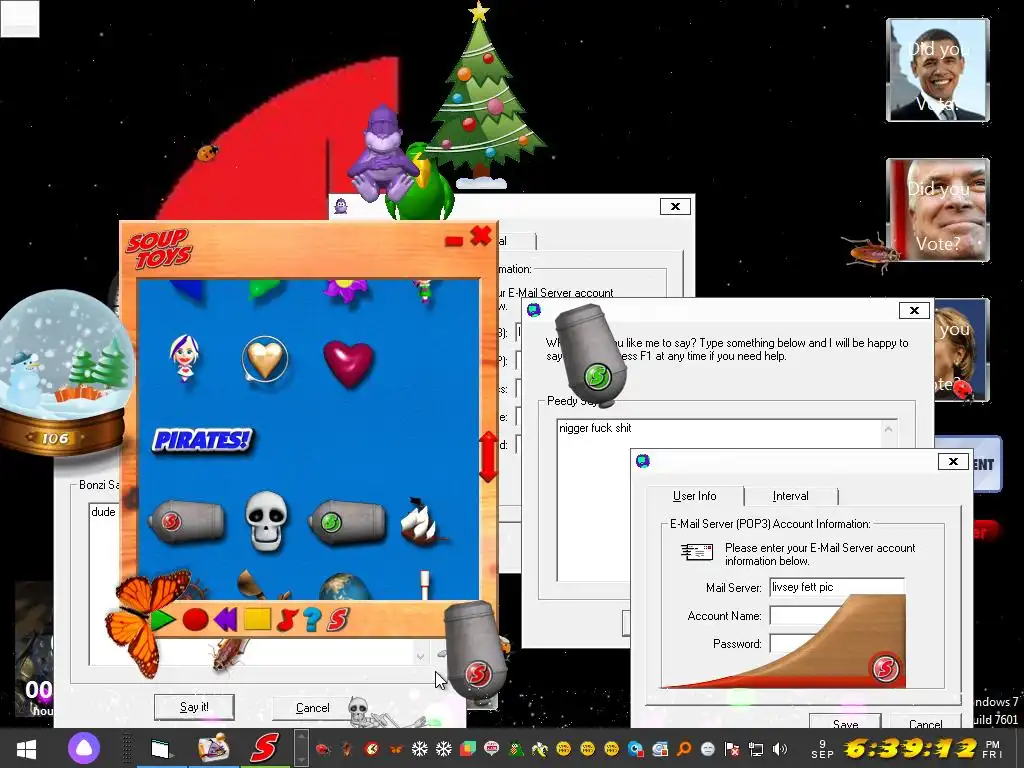This screenshot has height=768, width=1024.
Task: Select the pirate ship toy
Action: coord(421,521)
